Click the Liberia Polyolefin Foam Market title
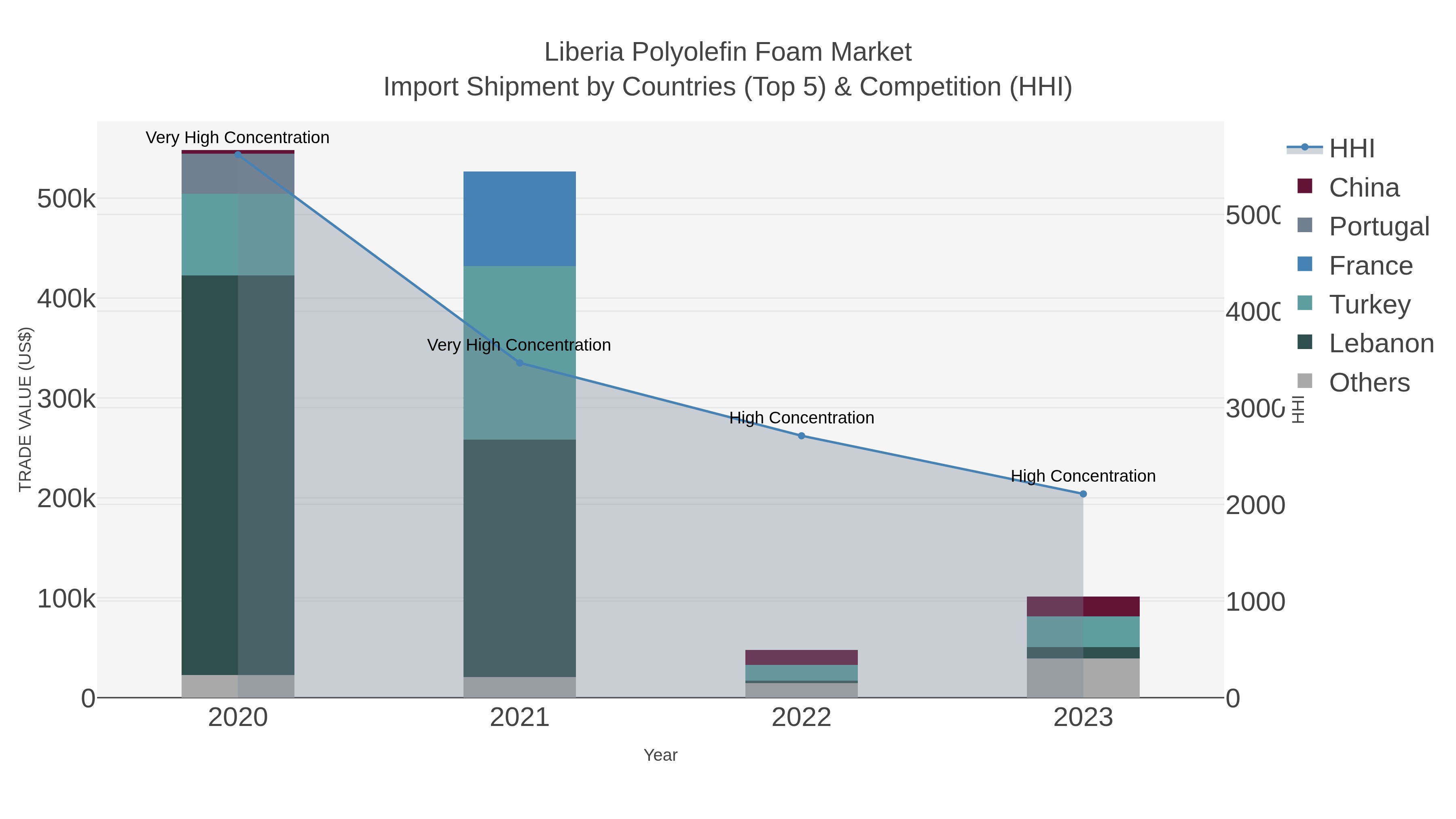This screenshot has height=819, width=1456. 728,52
